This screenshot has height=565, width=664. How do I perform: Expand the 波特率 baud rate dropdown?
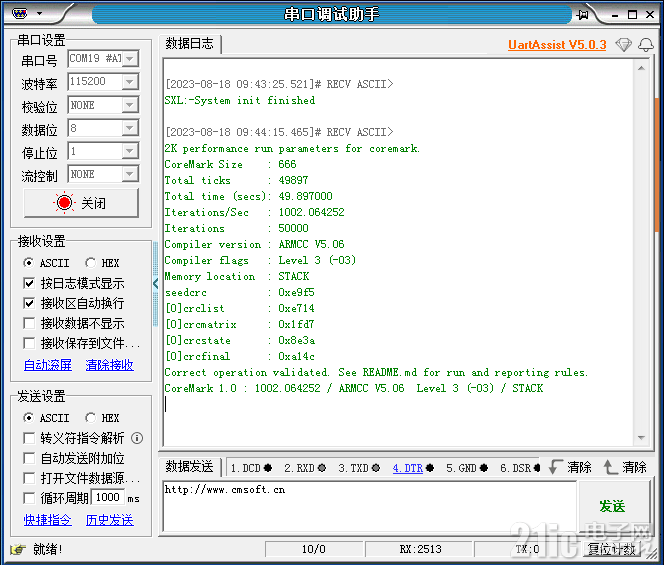pos(130,82)
